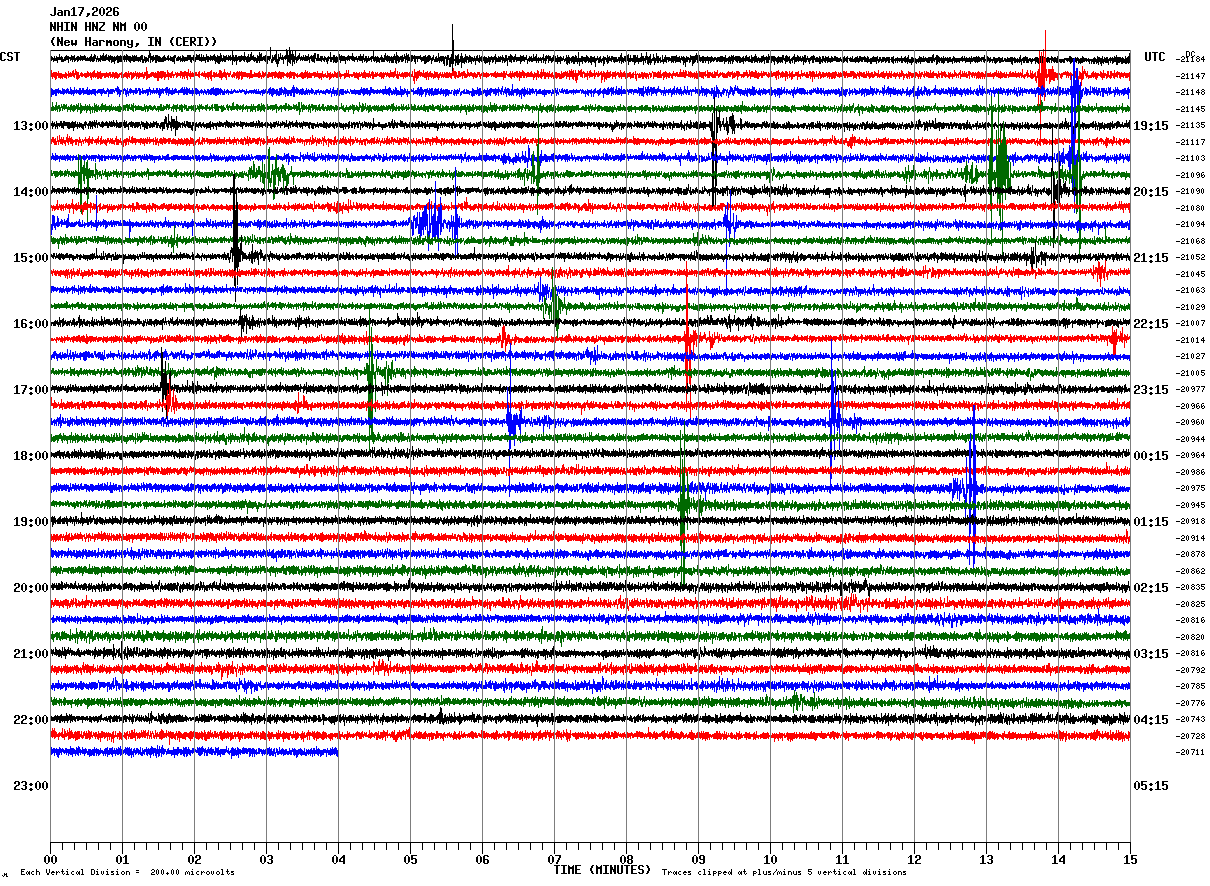Click minute tick label "06" on time axis

483,859
